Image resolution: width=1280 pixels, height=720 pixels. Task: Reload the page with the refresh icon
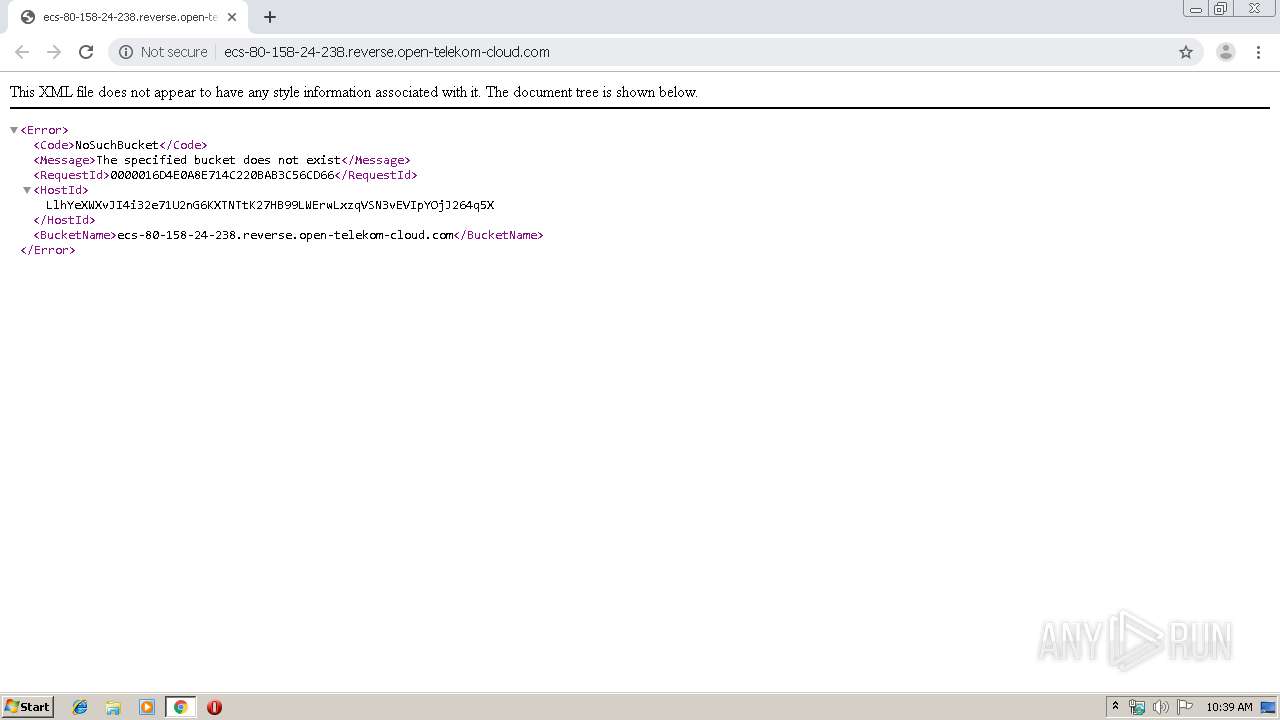(x=86, y=52)
